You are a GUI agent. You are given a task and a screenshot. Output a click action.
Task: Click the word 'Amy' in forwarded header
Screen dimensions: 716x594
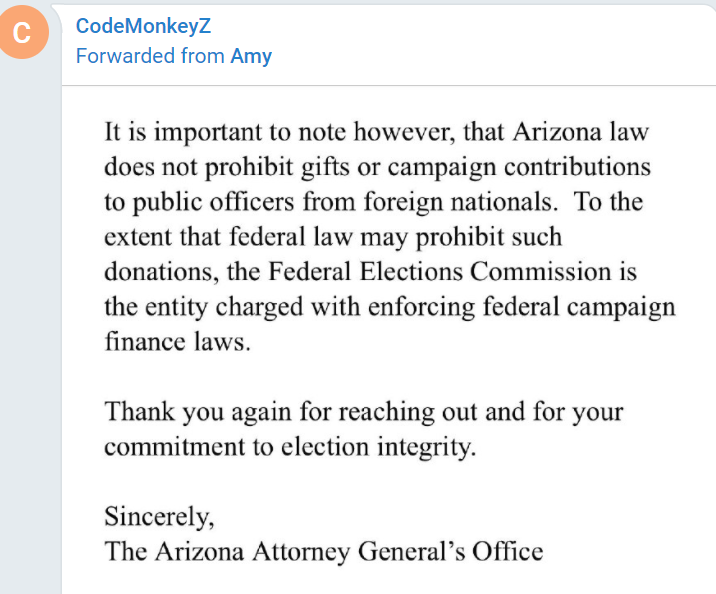click(x=251, y=56)
